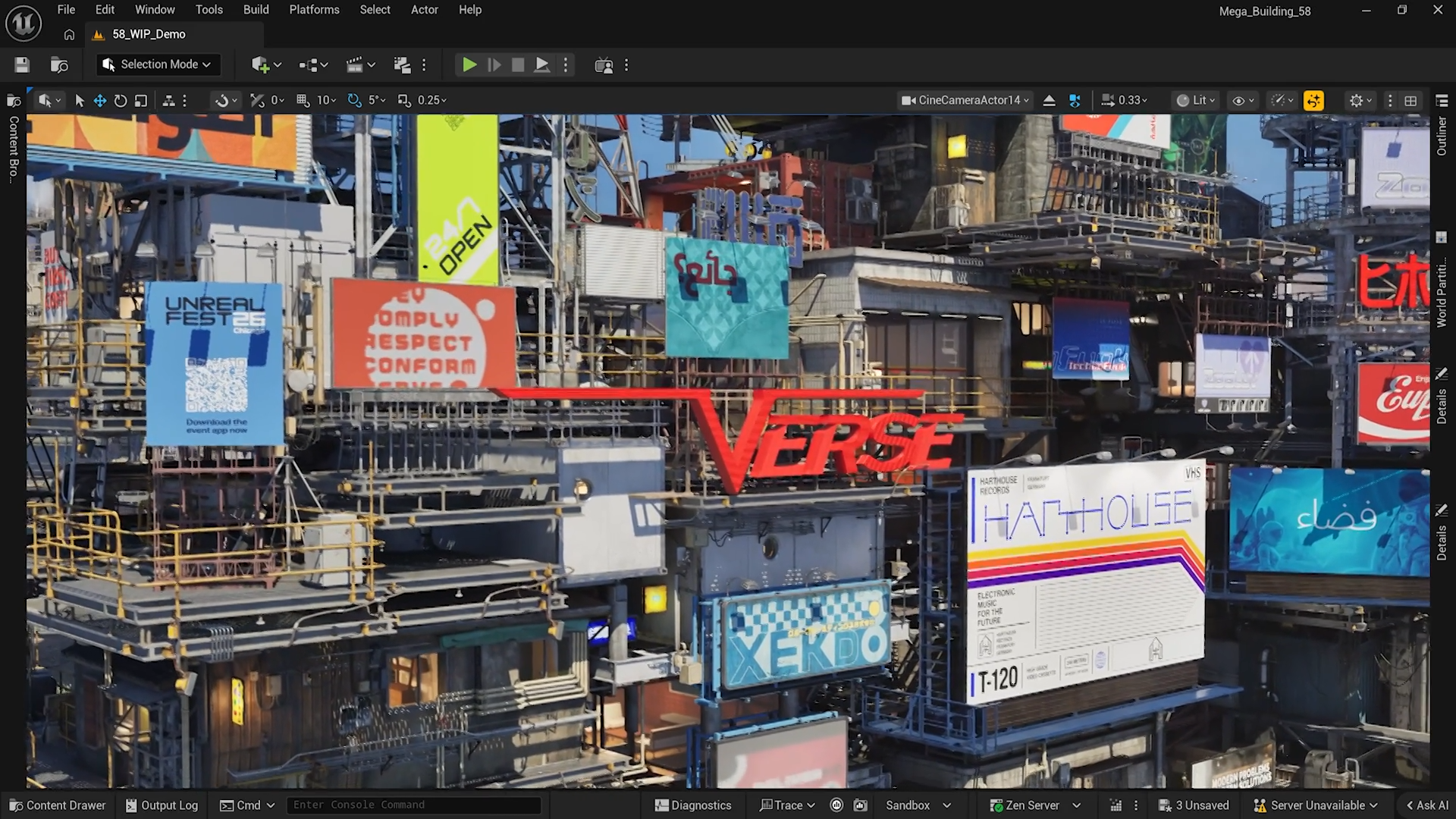
Task: Start Play in Editor
Action: click(x=469, y=65)
